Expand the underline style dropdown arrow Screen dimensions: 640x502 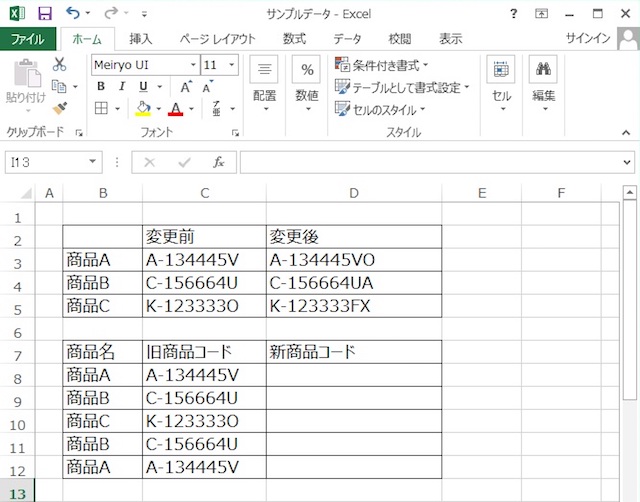160,87
